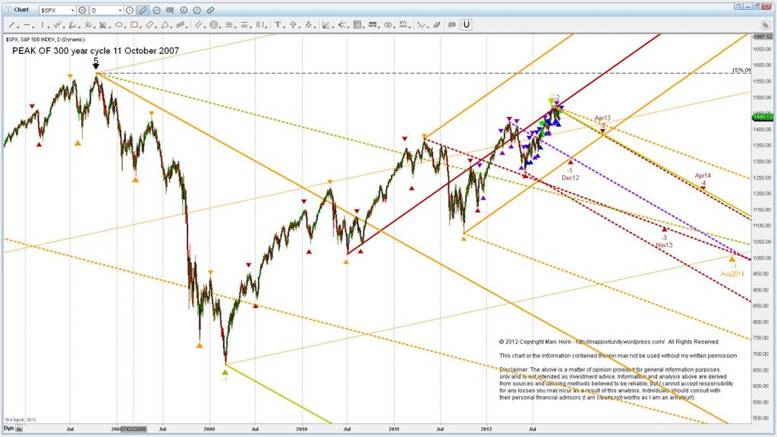Select the down arrow marker tool
777x437 pixels.
(309, 25)
